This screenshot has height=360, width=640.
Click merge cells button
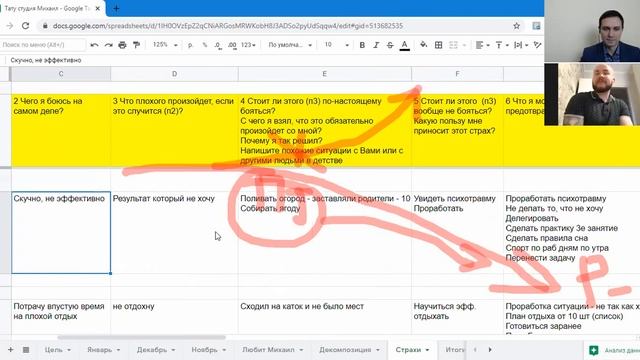pyautogui.click(x=453, y=45)
